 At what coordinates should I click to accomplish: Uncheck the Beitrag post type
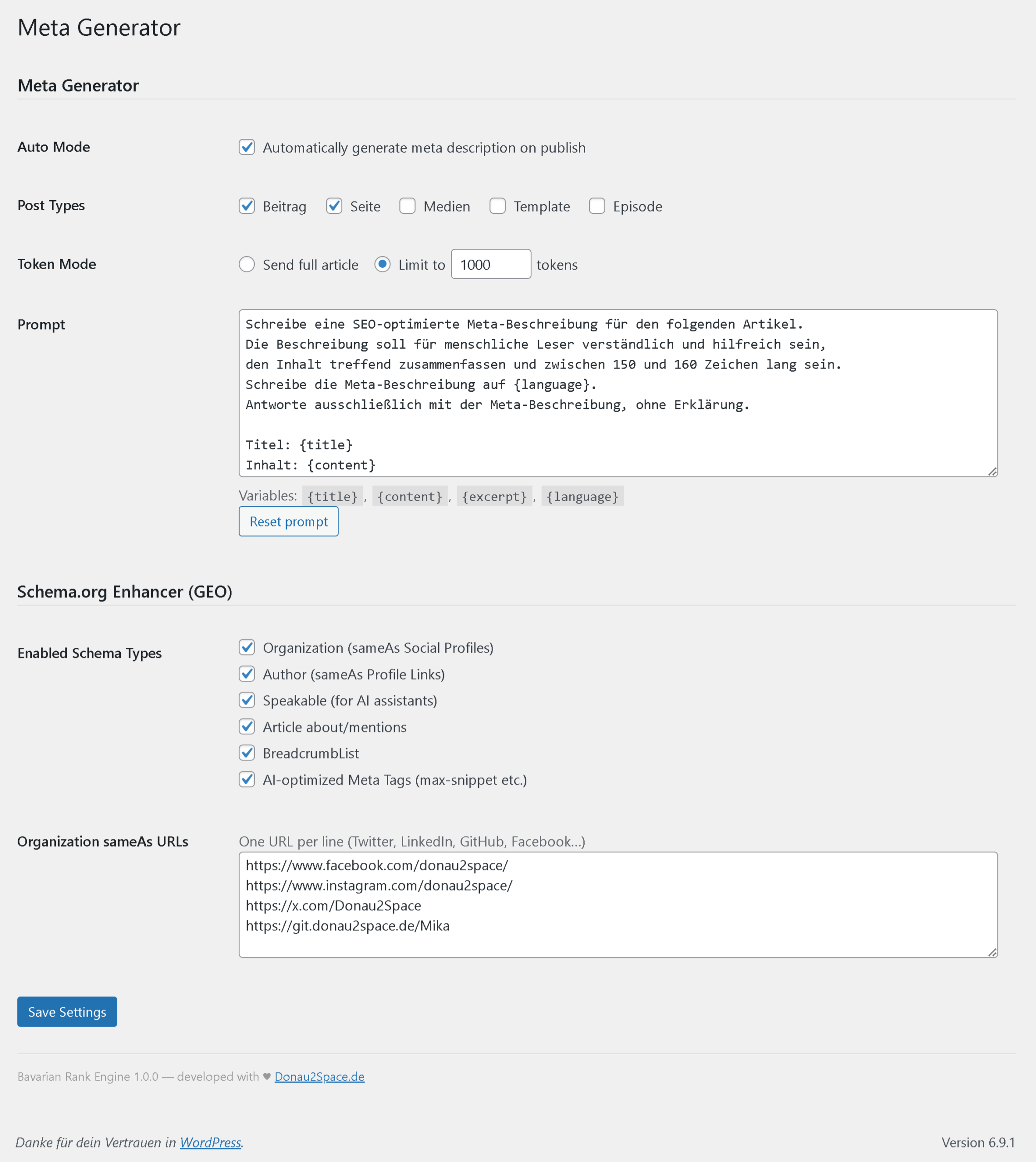(247, 206)
